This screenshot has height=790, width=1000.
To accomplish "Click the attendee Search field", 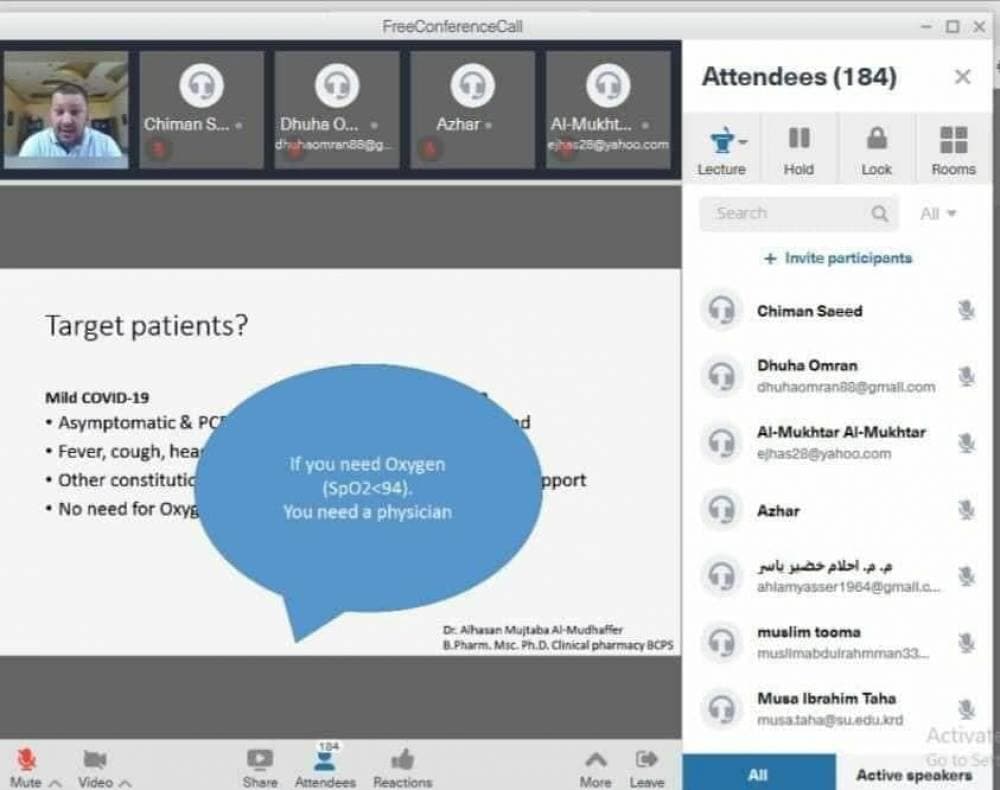I will coord(785,213).
